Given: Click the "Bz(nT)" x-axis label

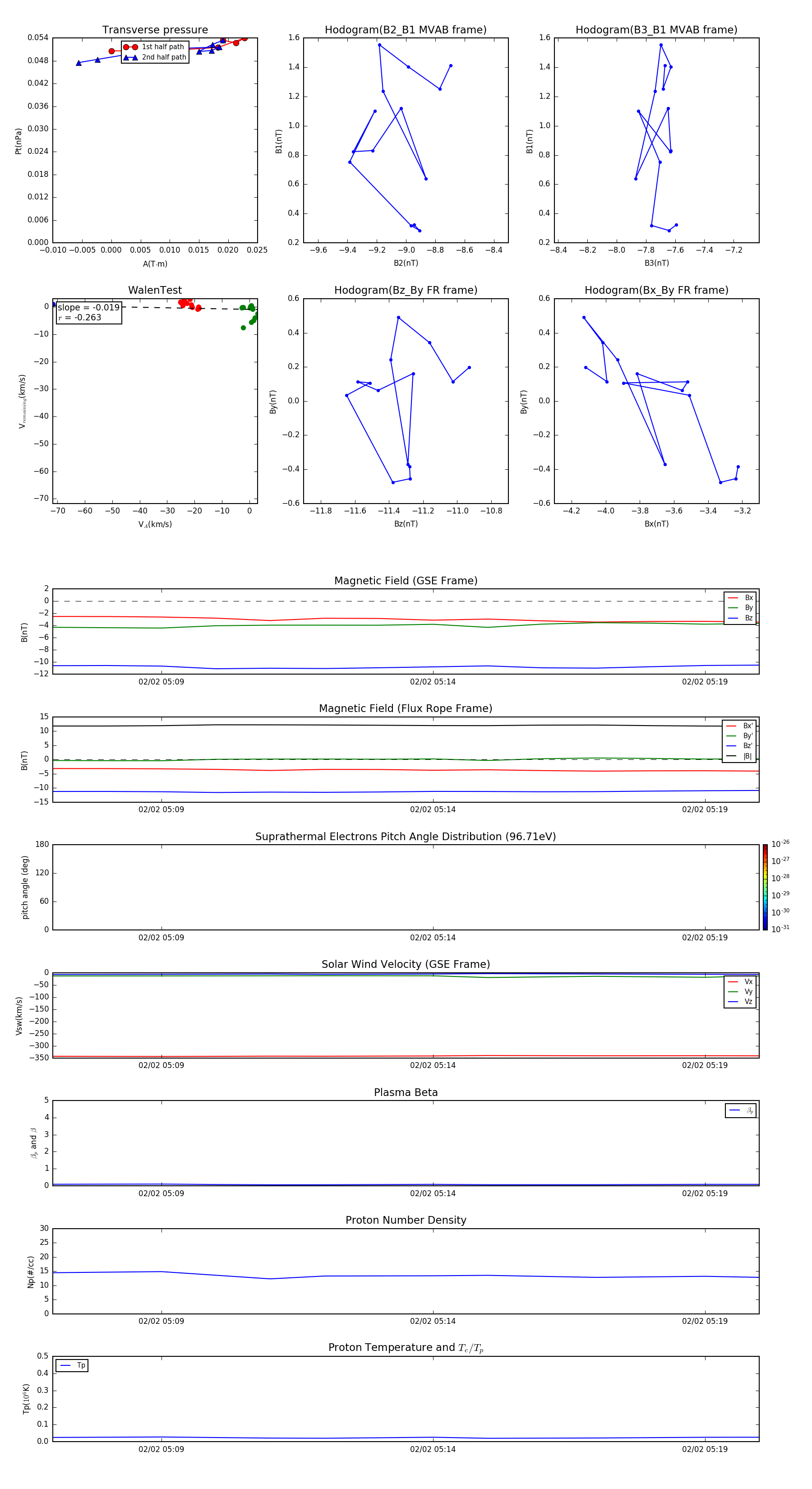Looking at the screenshot, I should 406,524.
